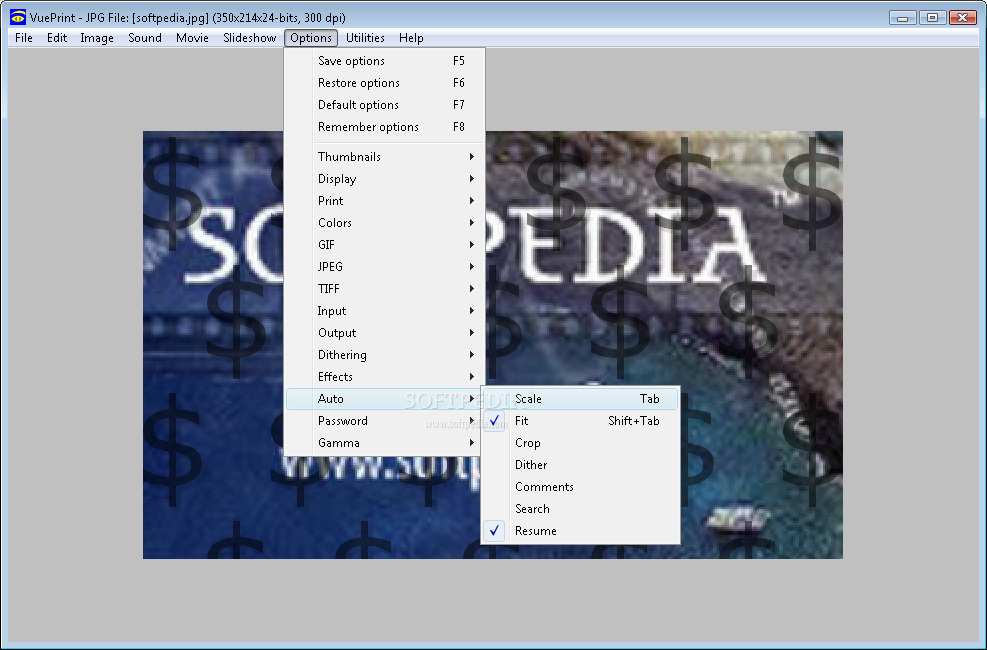Expand the GIF submenu
Screen dimensions: 987x650
(x=385, y=245)
